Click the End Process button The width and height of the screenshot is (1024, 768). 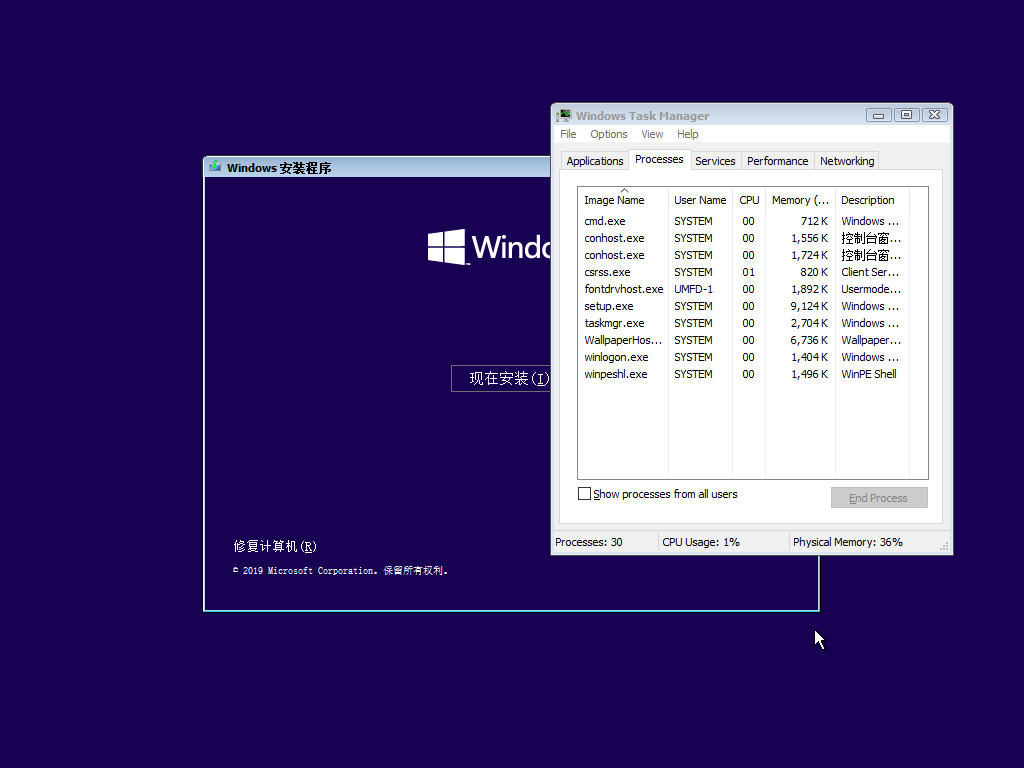click(879, 498)
